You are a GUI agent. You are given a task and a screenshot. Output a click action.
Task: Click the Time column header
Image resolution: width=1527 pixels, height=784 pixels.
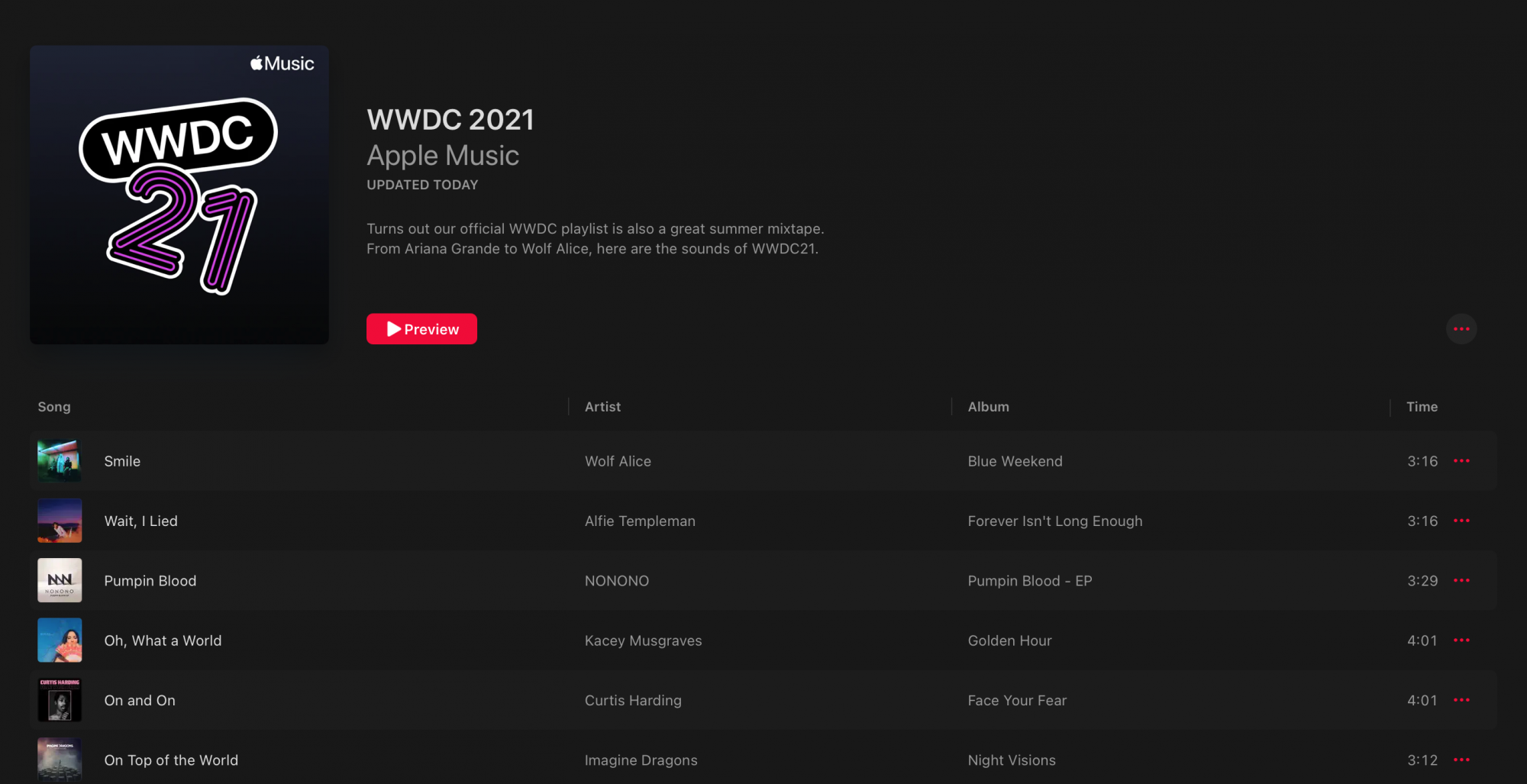(x=1422, y=407)
